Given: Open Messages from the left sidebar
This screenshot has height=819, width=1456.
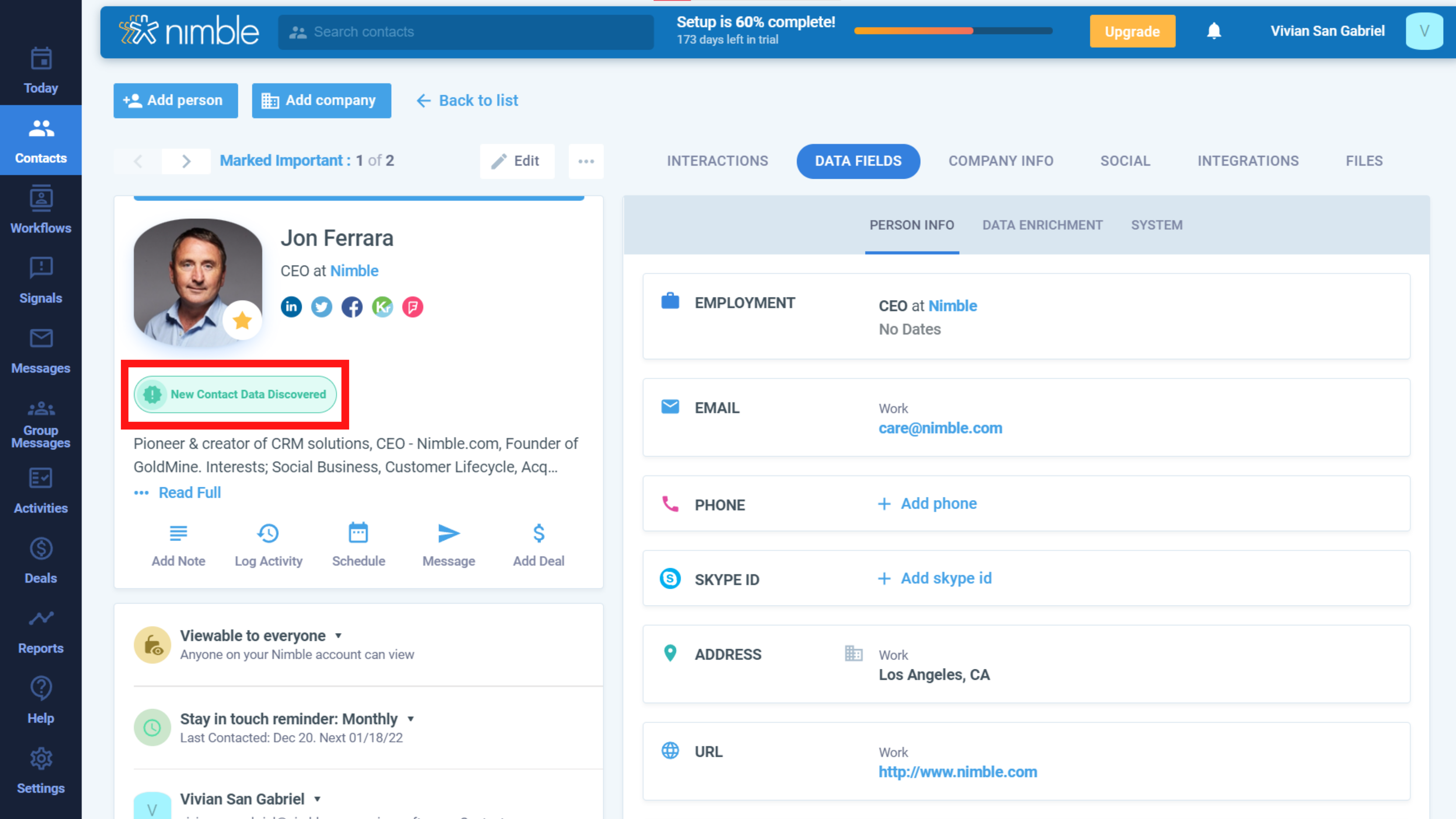Looking at the screenshot, I should point(40,350).
